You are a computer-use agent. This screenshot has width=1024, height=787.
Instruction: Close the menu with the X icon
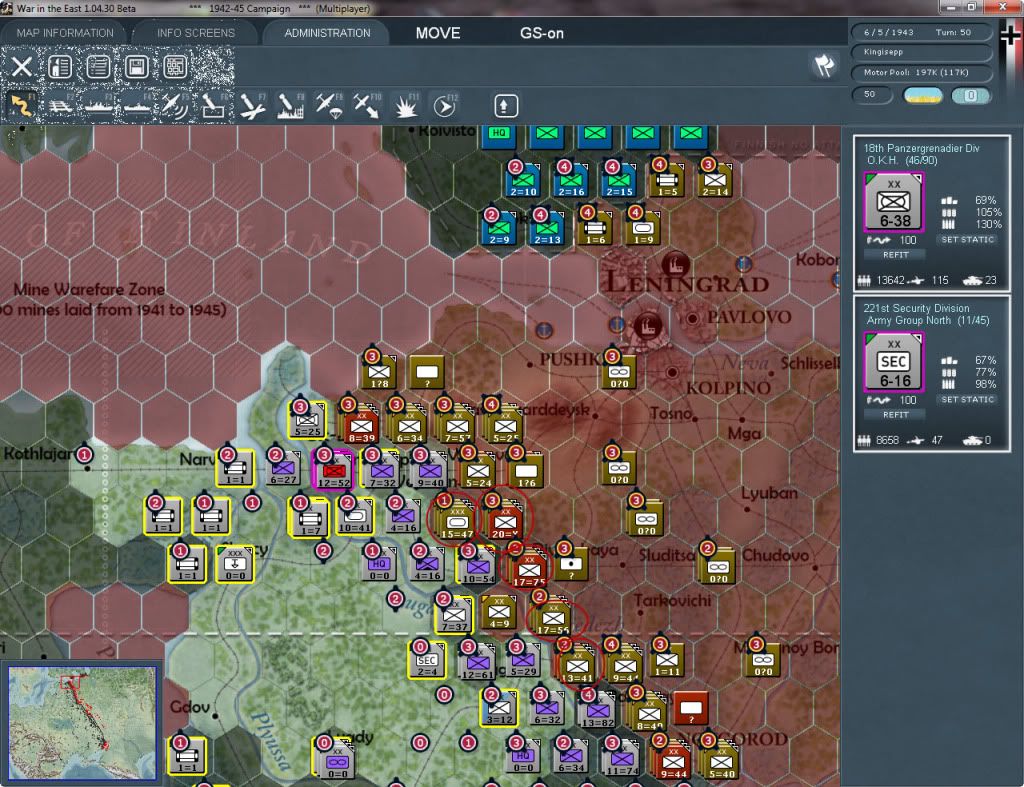click(x=22, y=66)
